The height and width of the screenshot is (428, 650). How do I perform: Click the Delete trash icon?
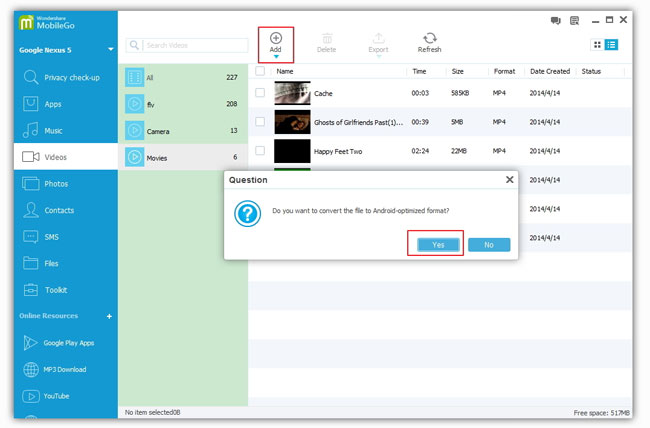pyautogui.click(x=327, y=39)
